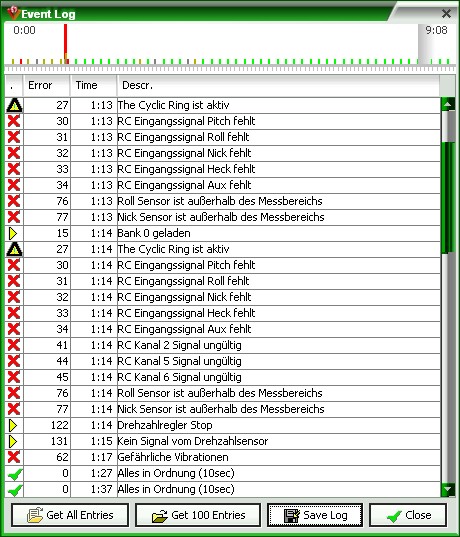The height and width of the screenshot is (537, 460).
Task: Click the scrollbar down arrow
Action: click(x=448, y=490)
